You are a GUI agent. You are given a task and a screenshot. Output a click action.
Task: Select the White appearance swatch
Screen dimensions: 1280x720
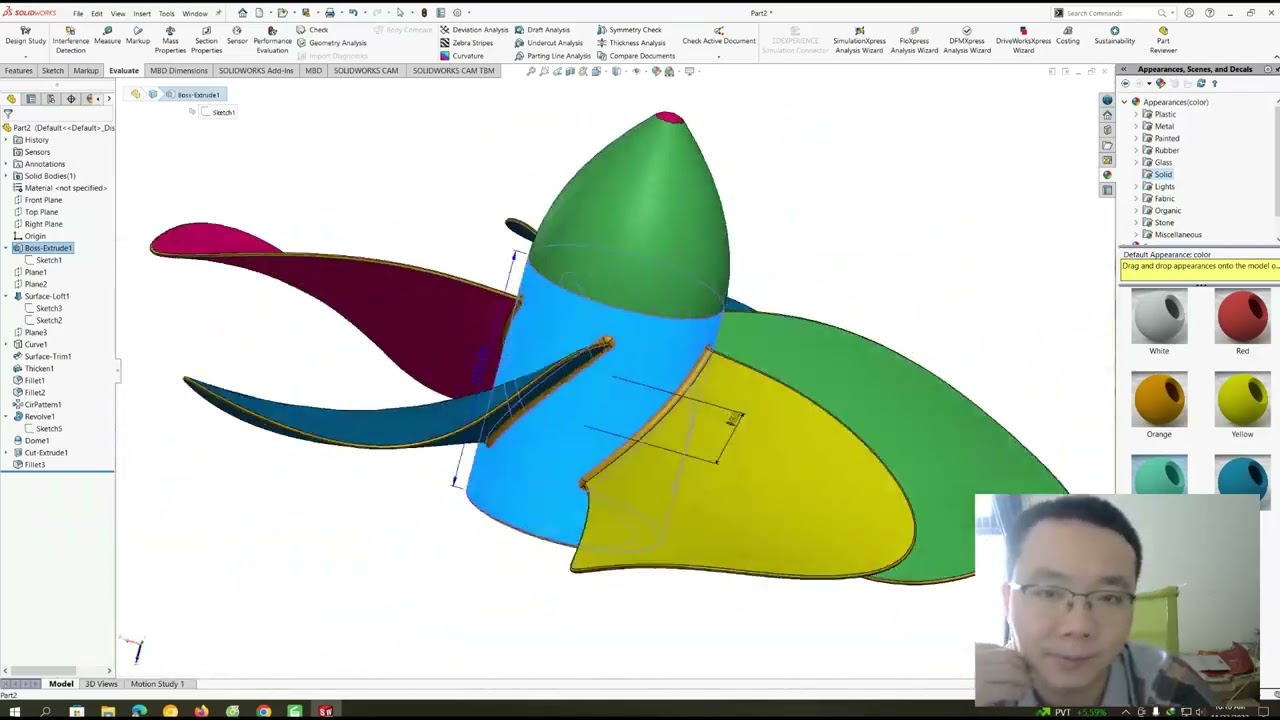(1159, 317)
